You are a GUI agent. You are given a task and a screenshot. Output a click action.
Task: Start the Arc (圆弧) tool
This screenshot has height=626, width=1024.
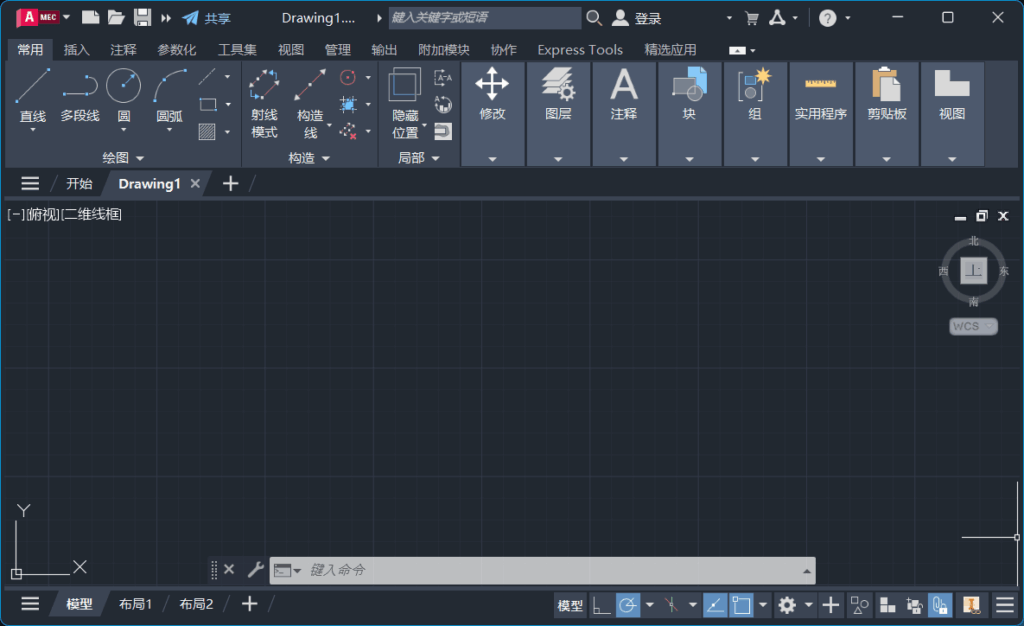168,100
